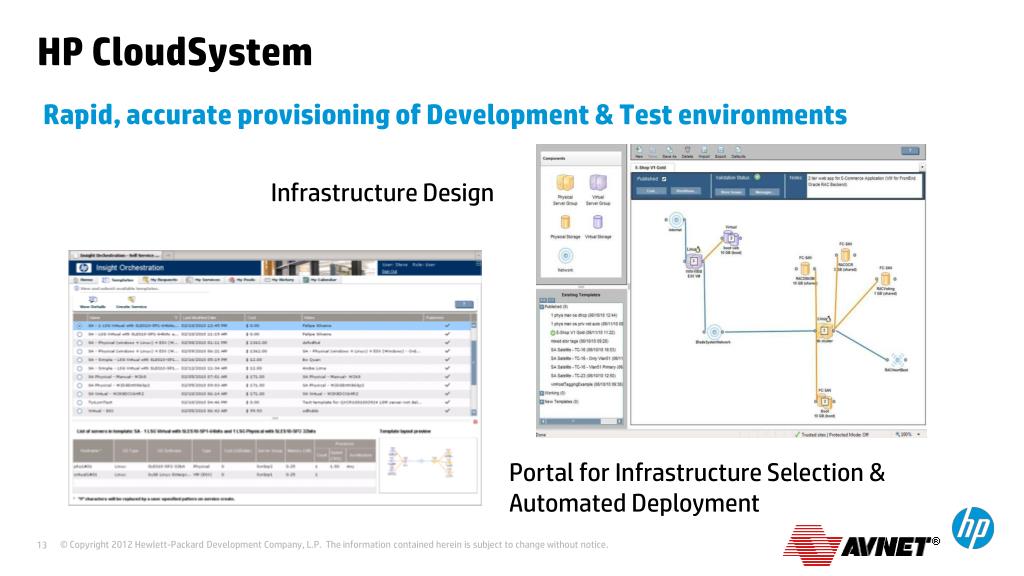Click the RACHeartBeat network node

(898, 360)
